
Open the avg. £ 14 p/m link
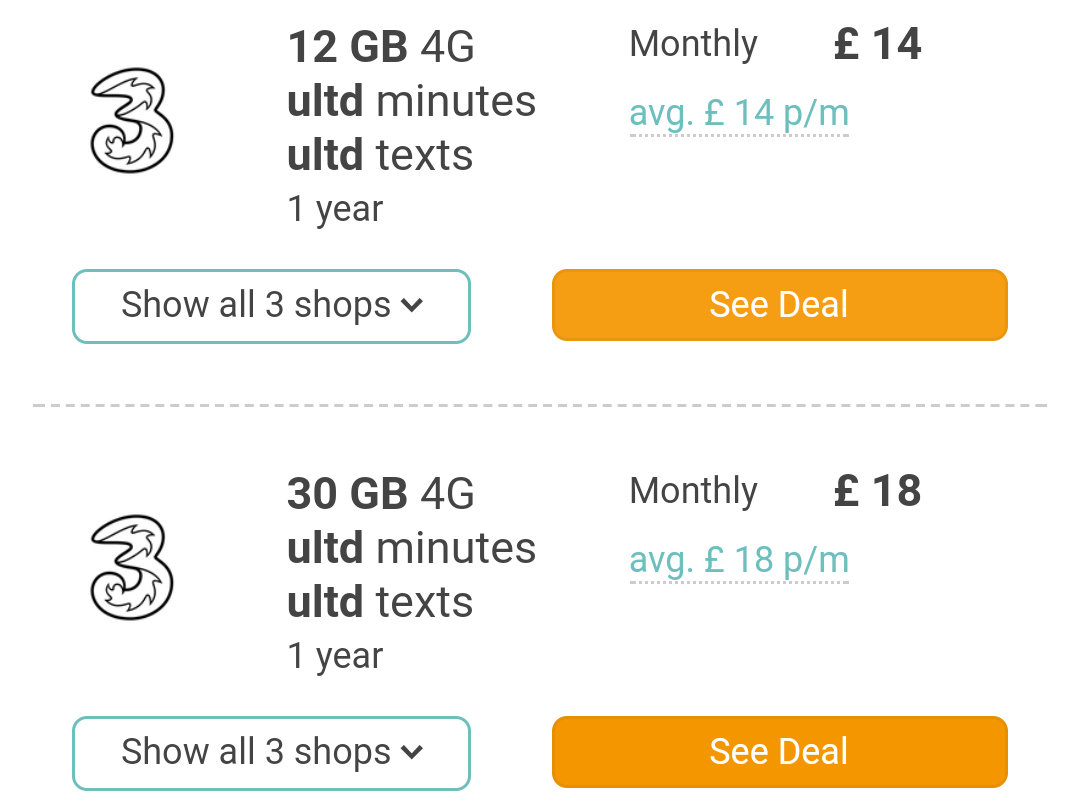point(739,114)
